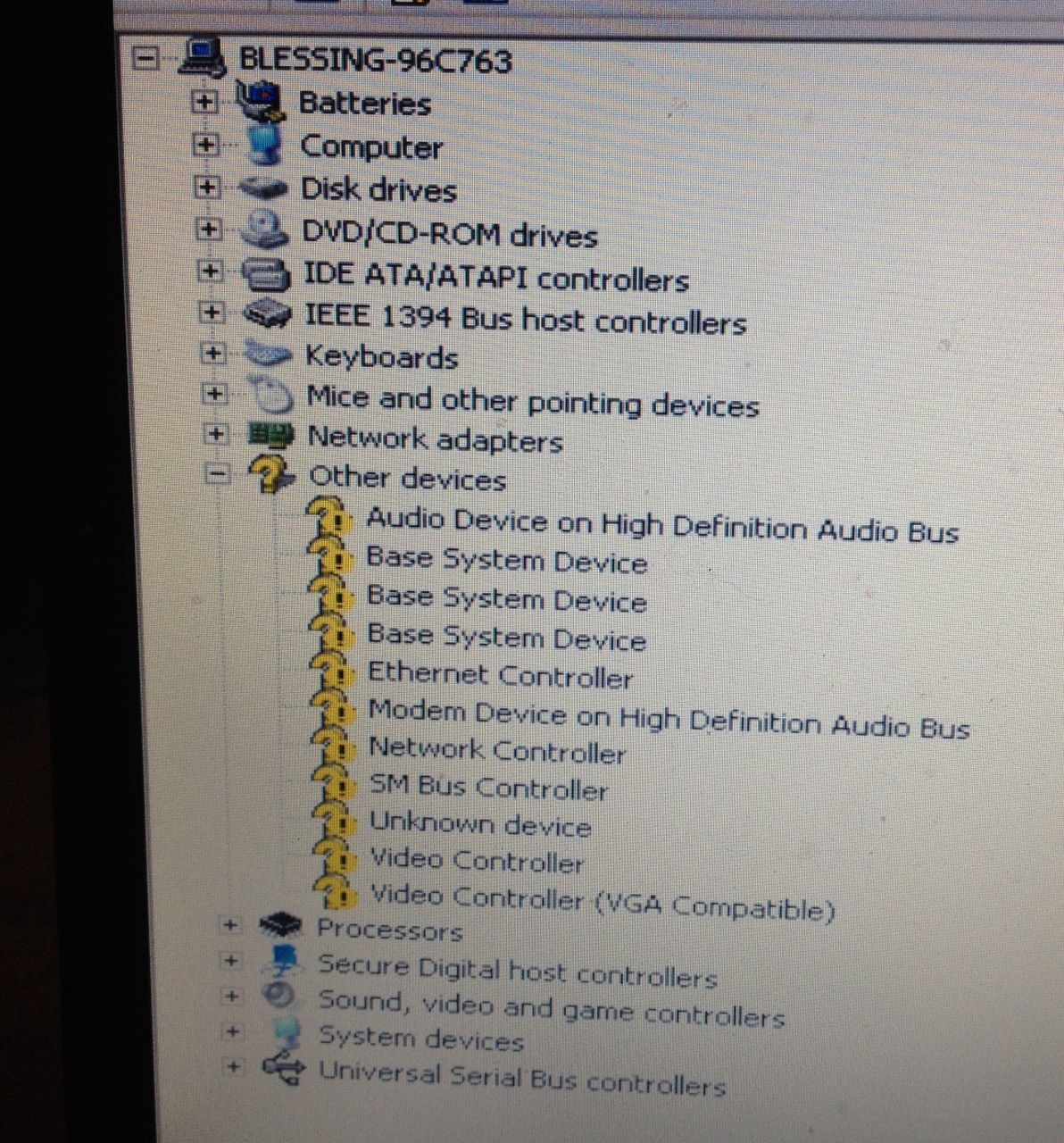Select the Network adapters label

436,438
